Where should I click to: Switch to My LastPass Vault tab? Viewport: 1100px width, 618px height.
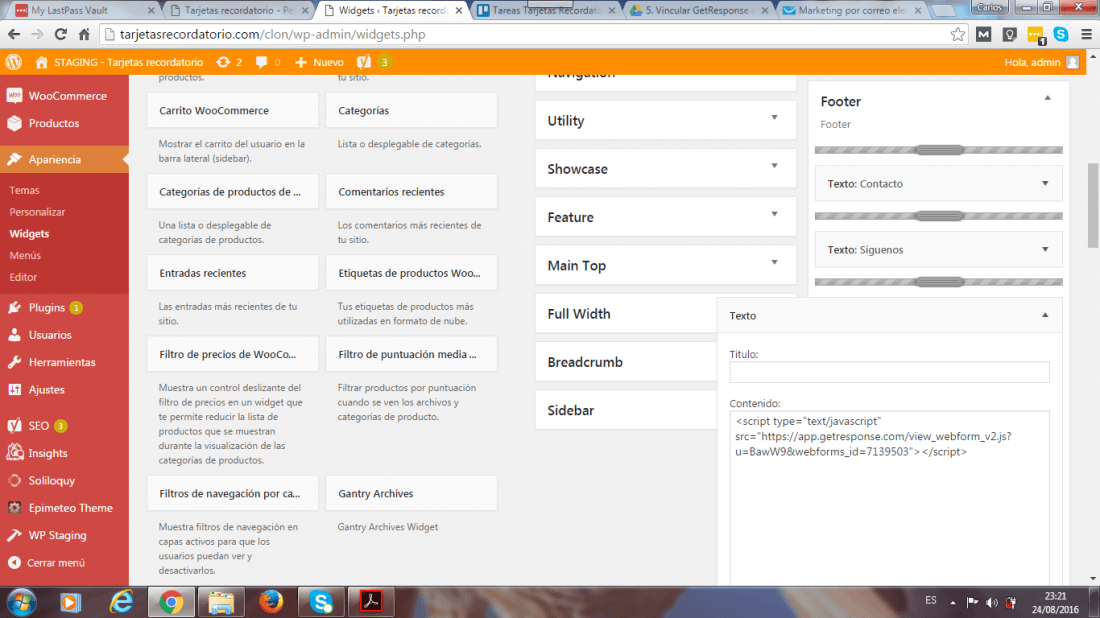pyautogui.click(x=83, y=11)
